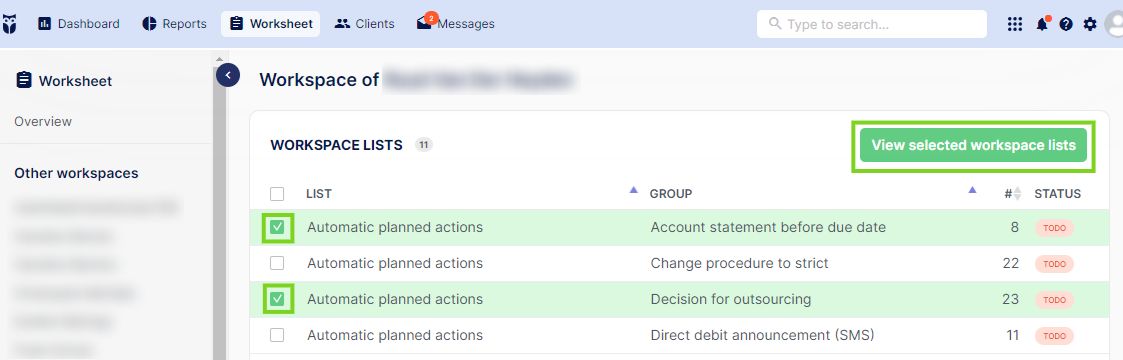The image size is (1123, 360).
Task: Collapse the sidebar with the chevron button
Action: pyautogui.click(x=228, y=74)
